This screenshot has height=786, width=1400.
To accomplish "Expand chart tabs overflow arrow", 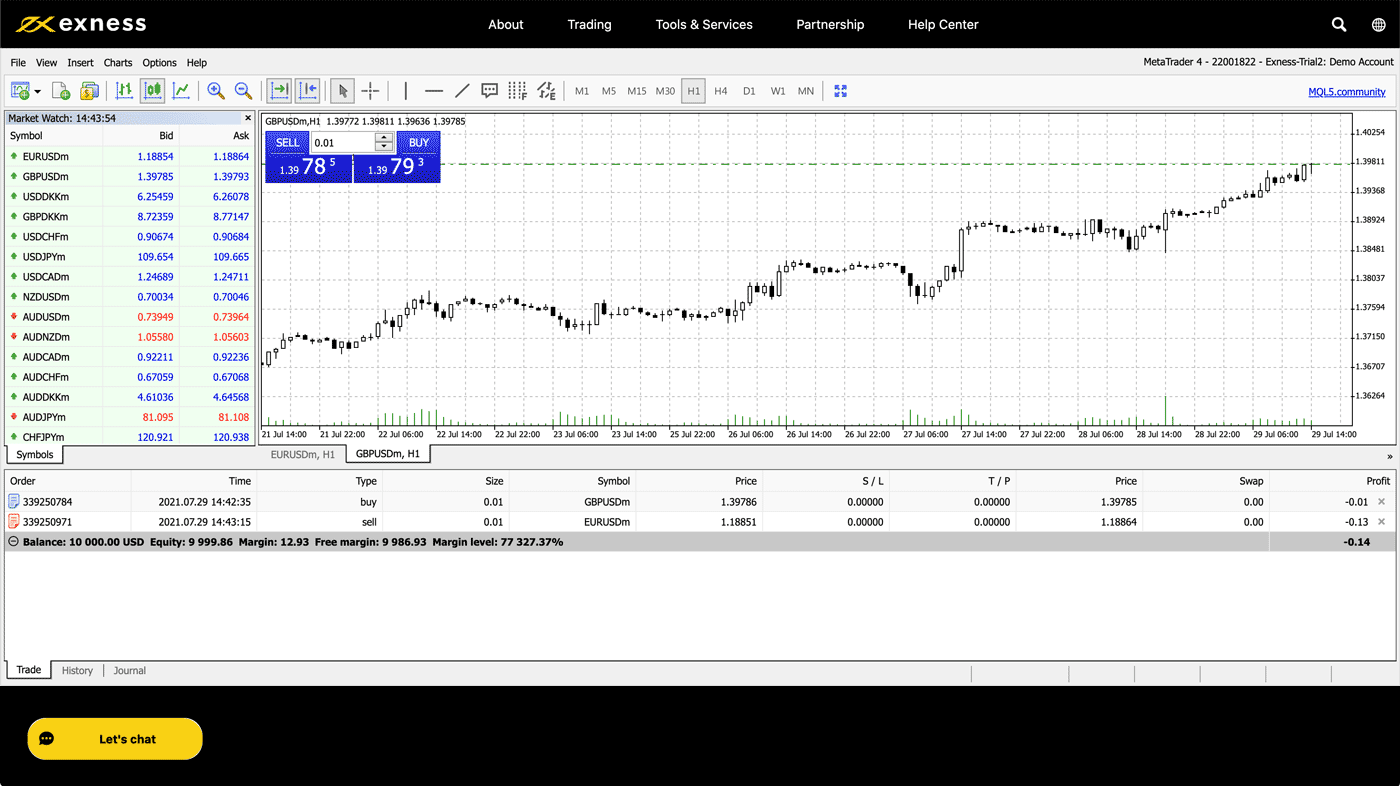I will click(x=1389, y=456).
